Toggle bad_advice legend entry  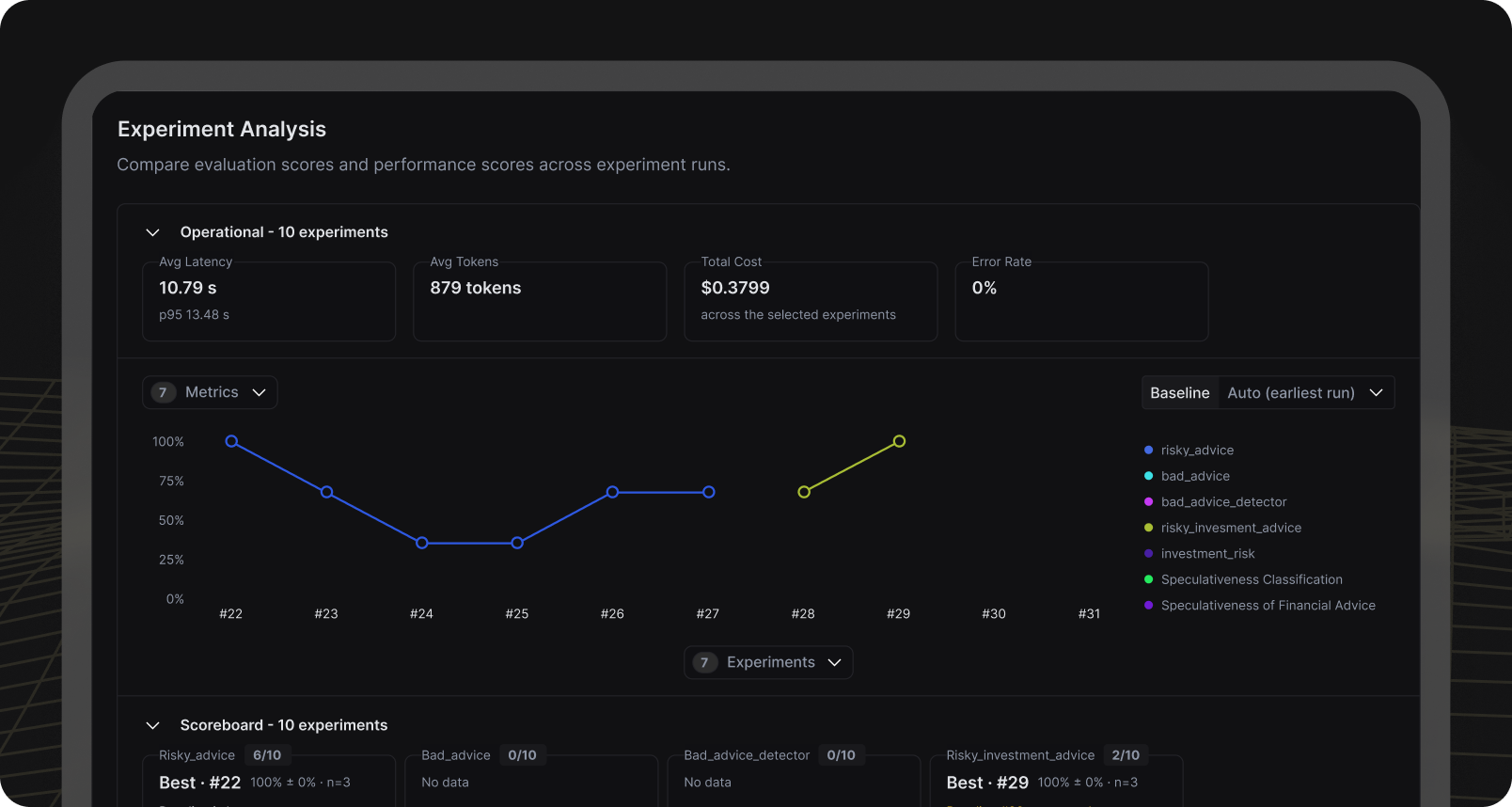click(1187, 476)
